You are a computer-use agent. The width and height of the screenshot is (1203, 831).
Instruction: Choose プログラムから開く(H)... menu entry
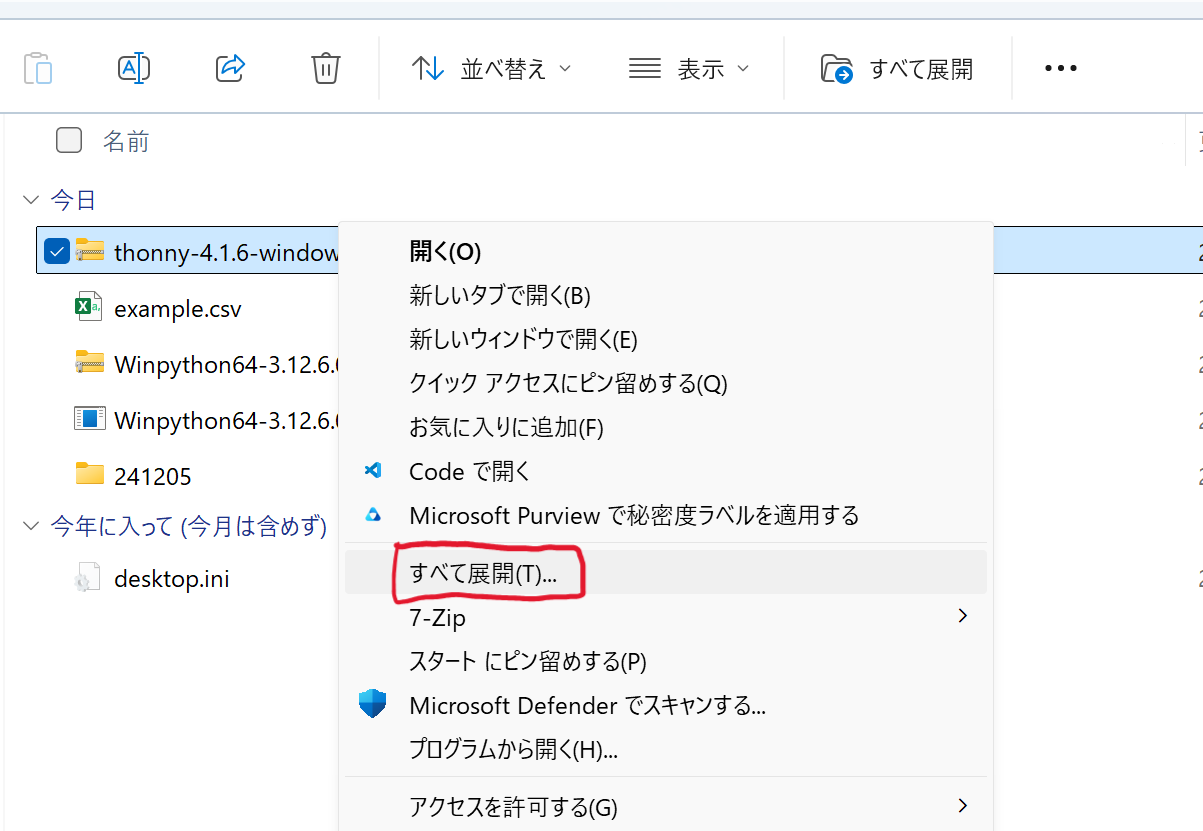click(x=665, y=750)
